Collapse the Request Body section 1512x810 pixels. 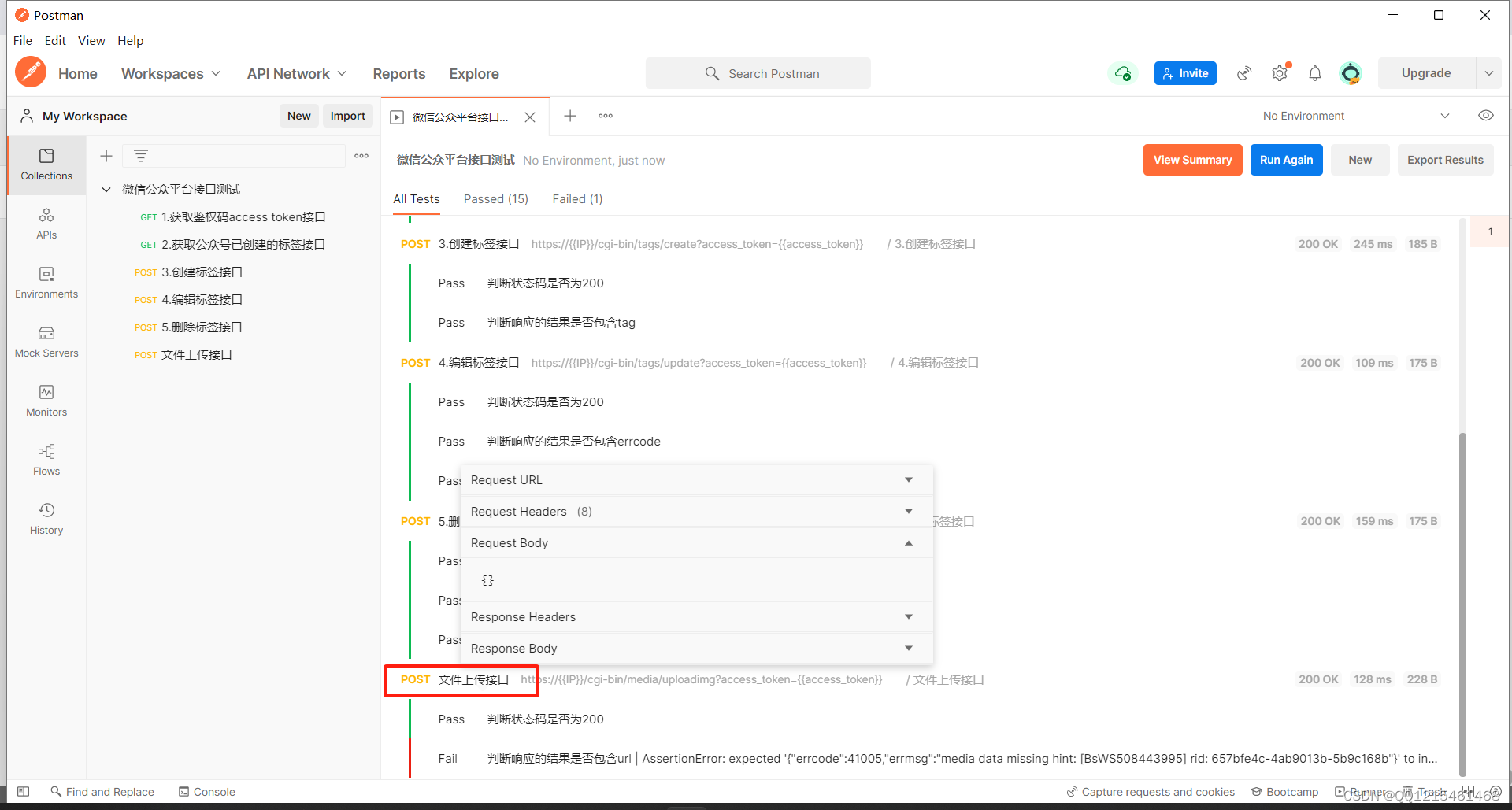[x=697, y=543]
